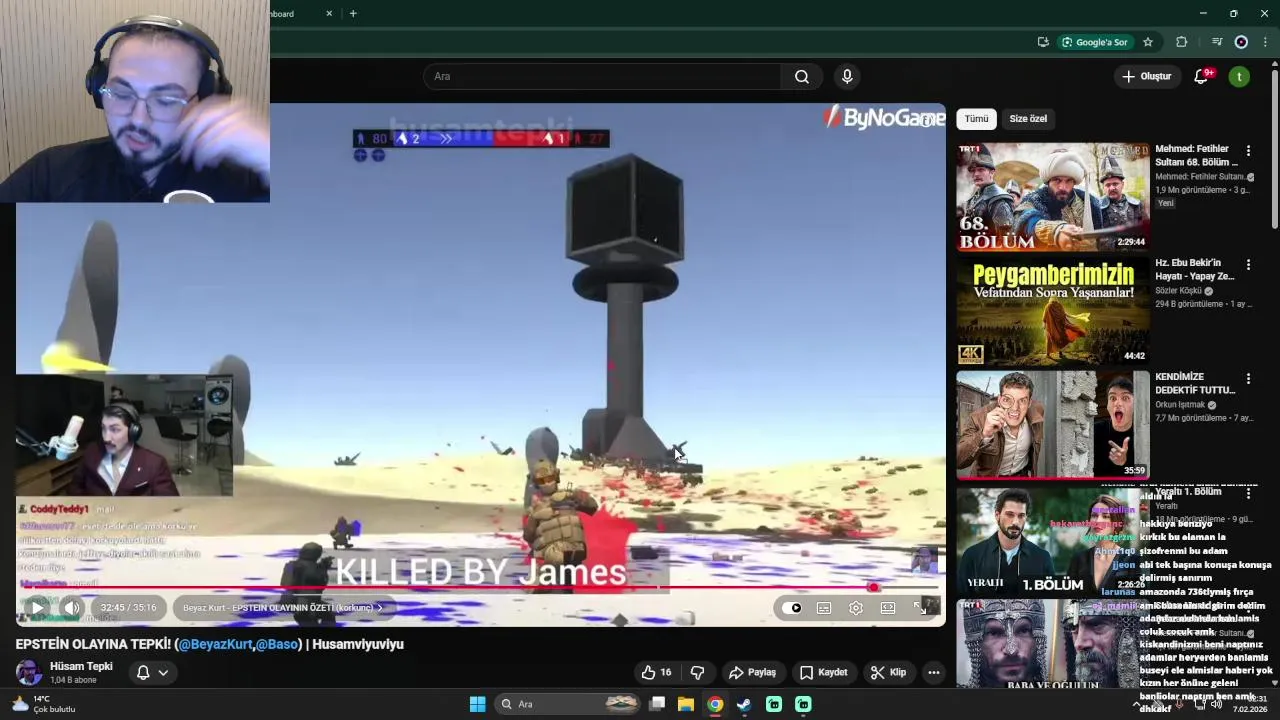Open the Windows Start menu

[x=477, y=704]
